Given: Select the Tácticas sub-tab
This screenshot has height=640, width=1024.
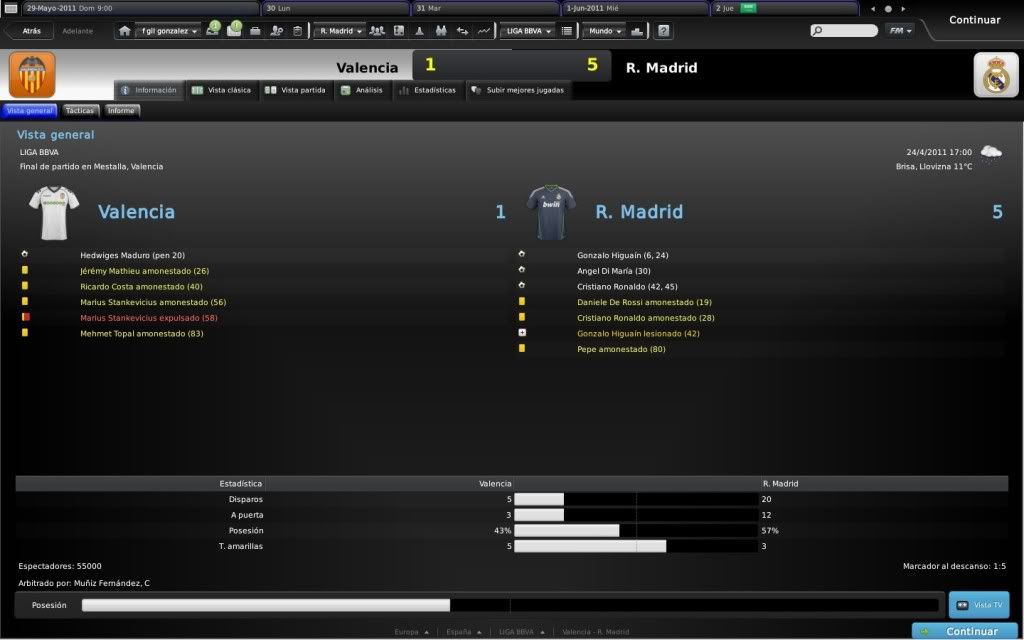Looking at the screenshot, I should pos(79,111).
